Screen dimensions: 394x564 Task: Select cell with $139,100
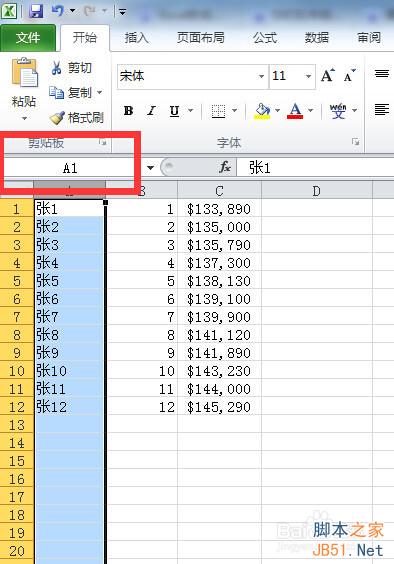[x=219, y=299]
